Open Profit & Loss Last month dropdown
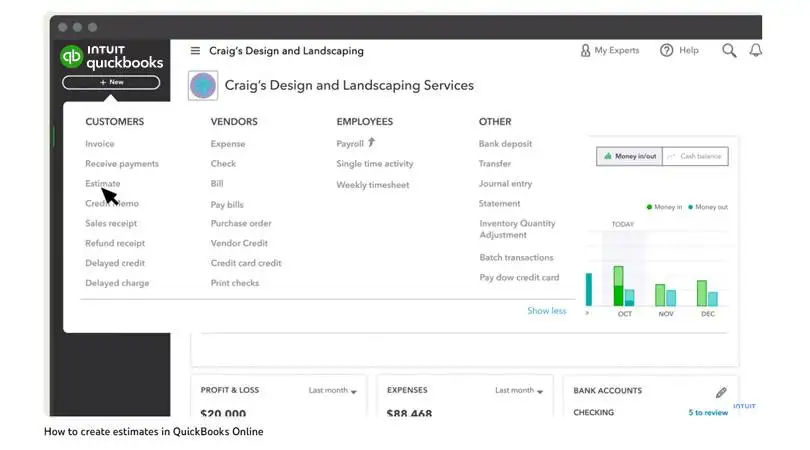This screenshot has width=810, height=450. pyautogui.click(x=333, y=391)
